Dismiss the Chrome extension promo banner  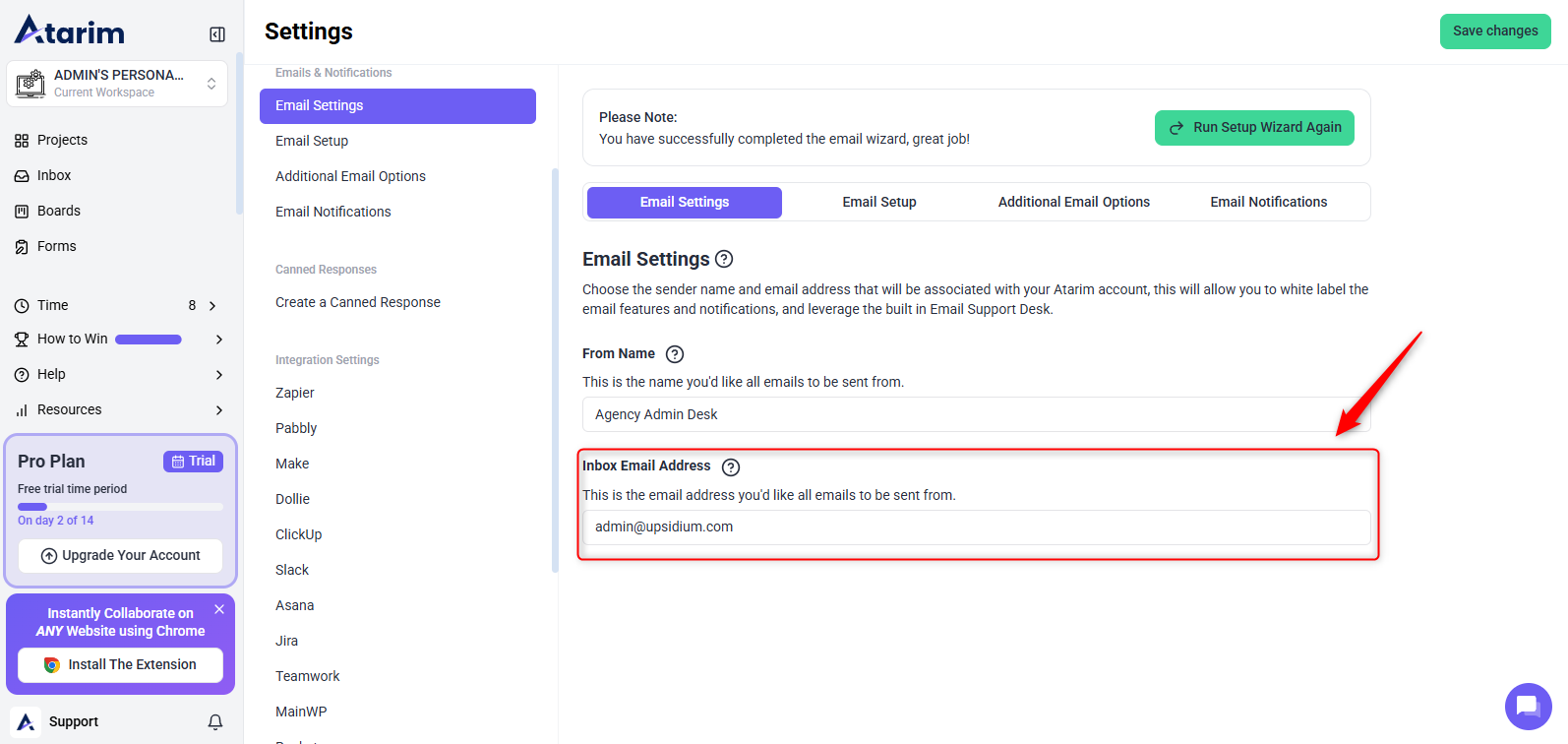coord(219,609)
